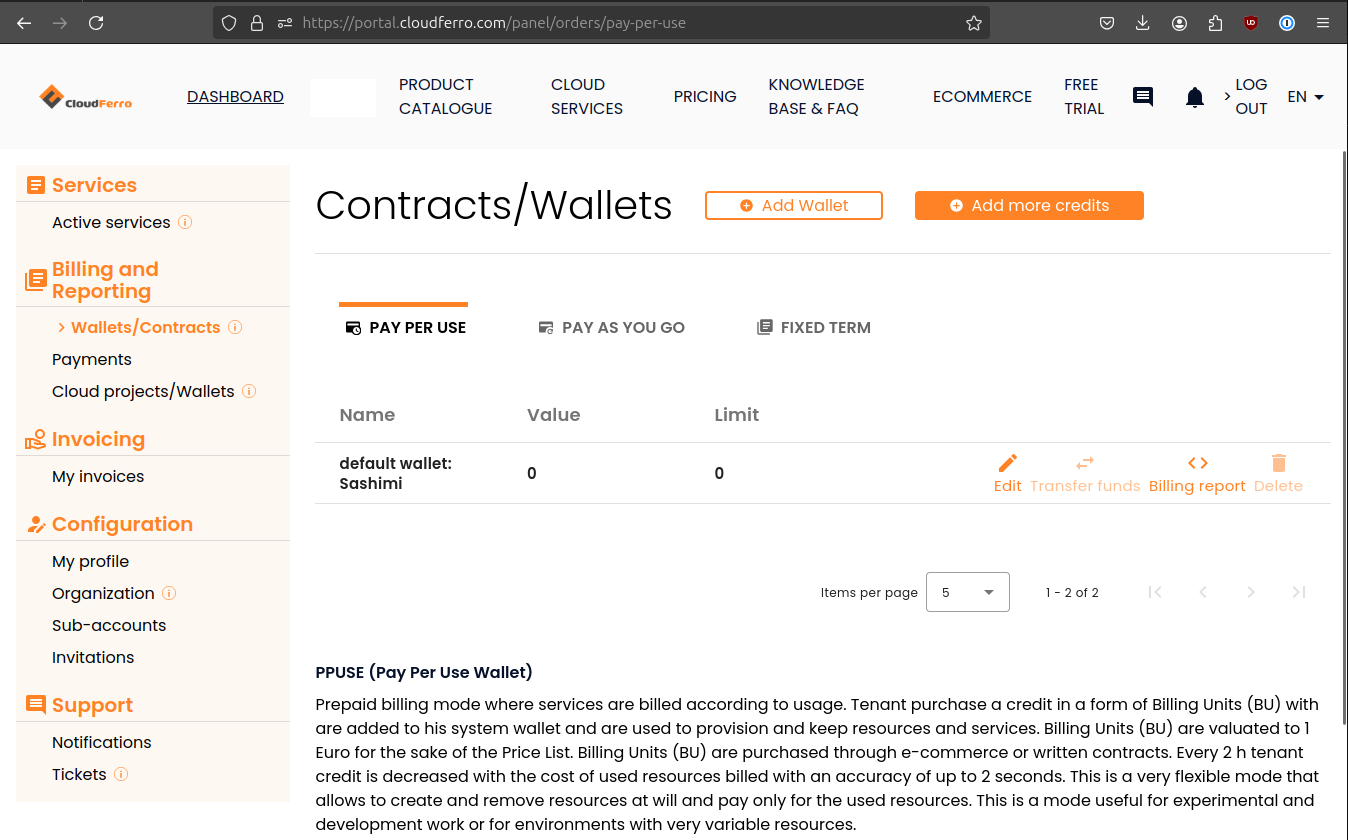Click the Add more credits button
This screenshot has height=840, width=1348.
(1029, 205)
